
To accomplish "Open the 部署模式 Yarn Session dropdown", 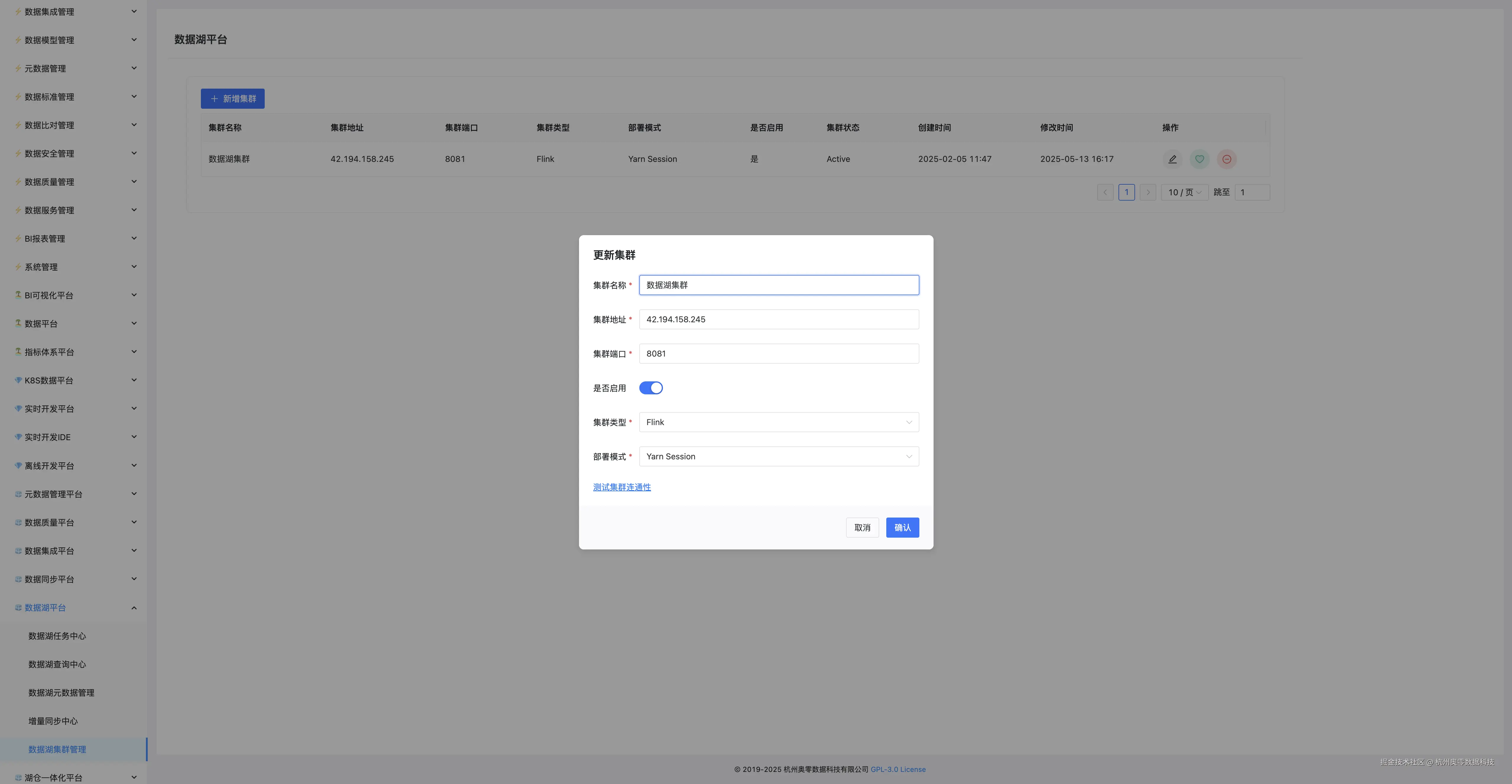I will tap(778, 457).
